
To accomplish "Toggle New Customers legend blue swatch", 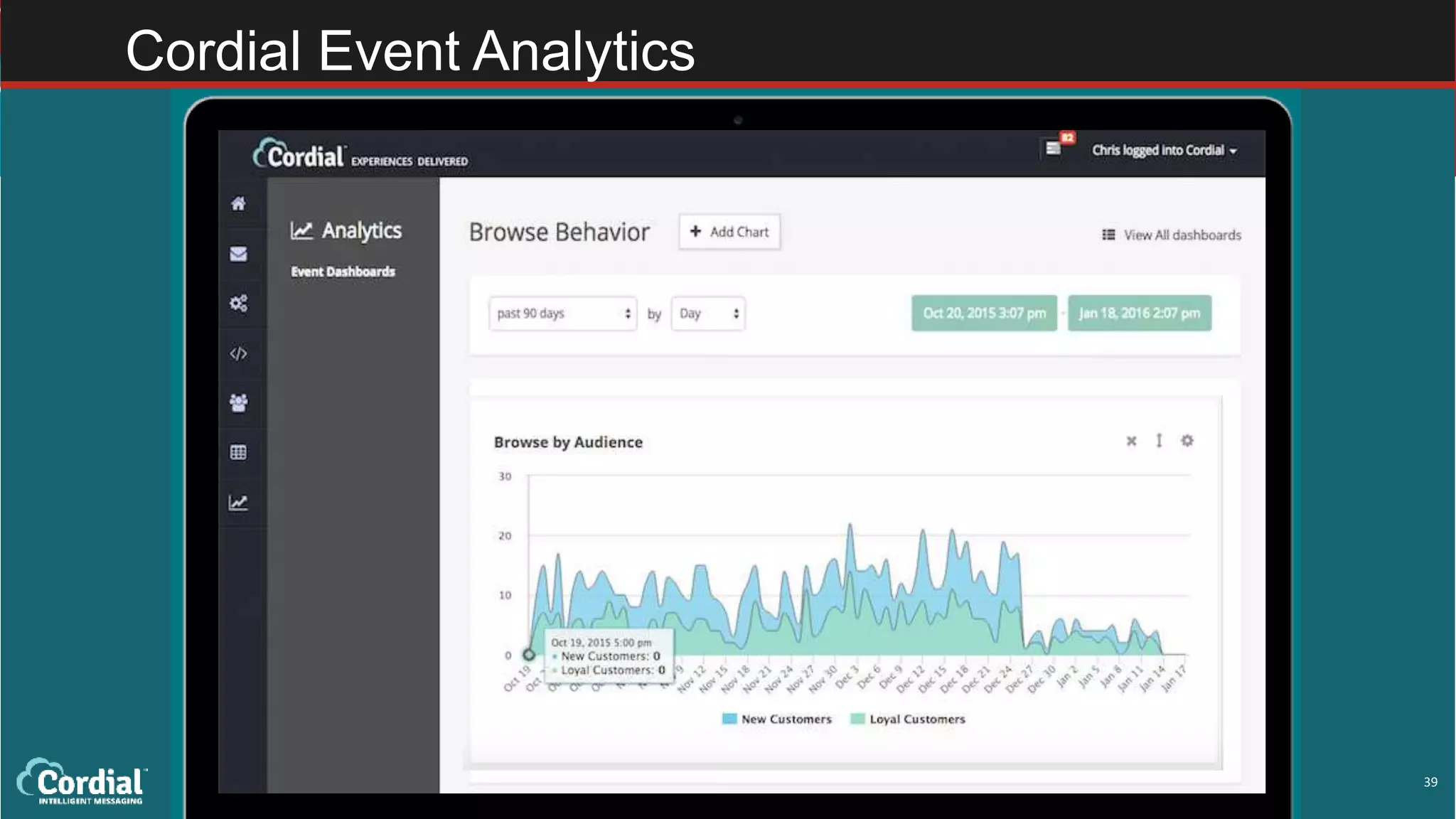I will click(729, 719).
